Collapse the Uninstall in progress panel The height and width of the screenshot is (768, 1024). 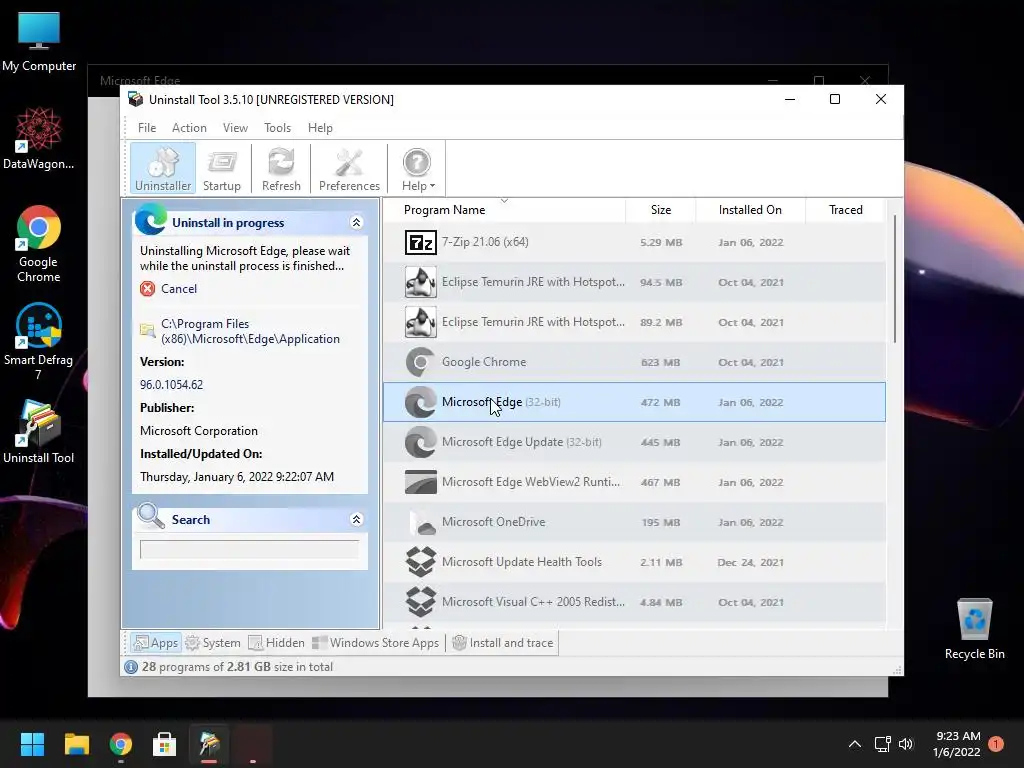[357, 223]
